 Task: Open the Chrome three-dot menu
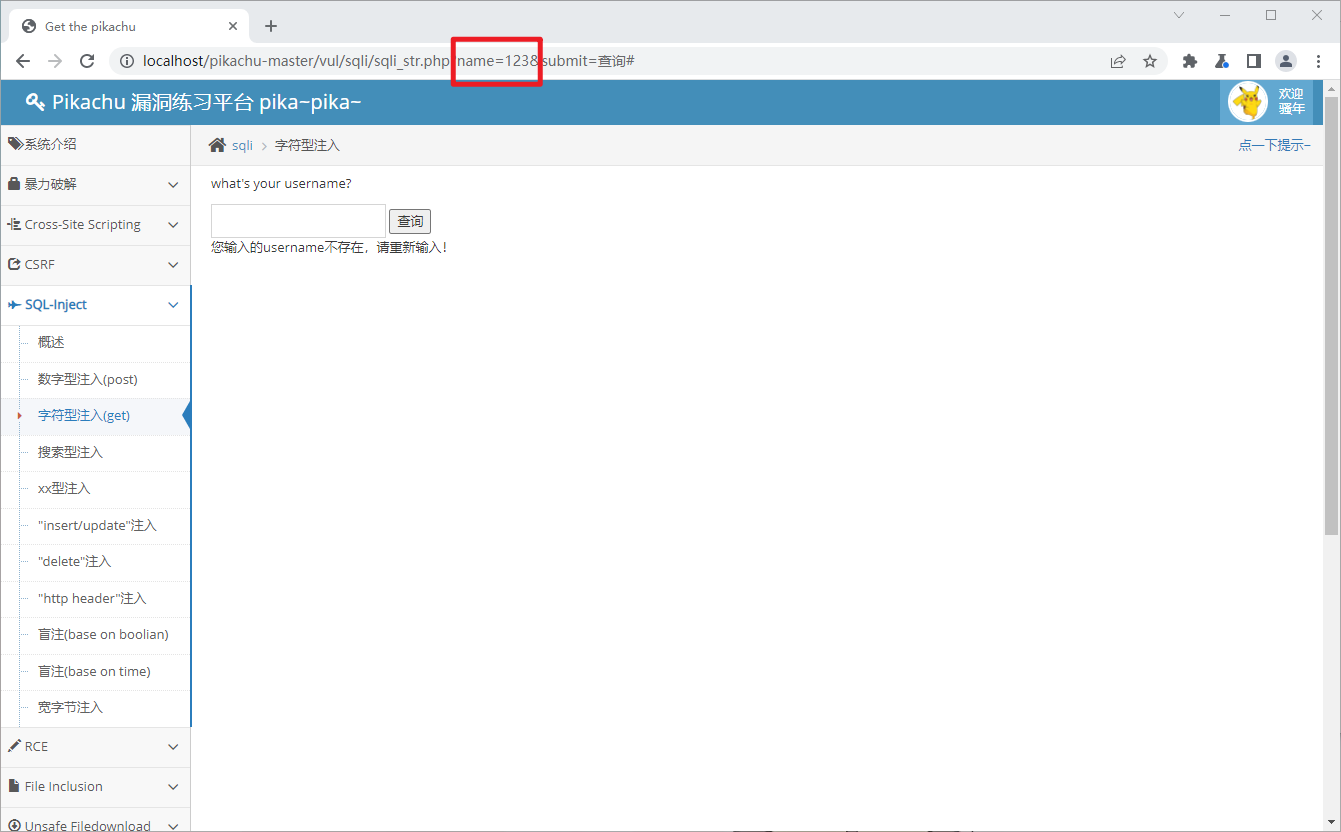tap(1318, 61)
